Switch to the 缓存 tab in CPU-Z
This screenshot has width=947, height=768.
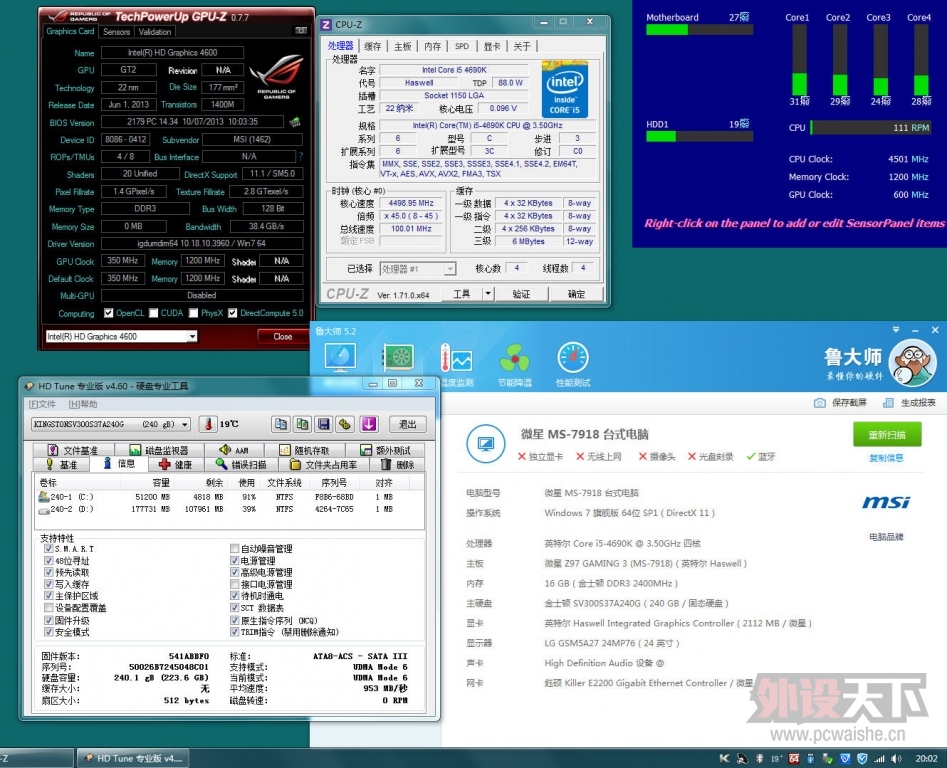[x=373, y=46]
